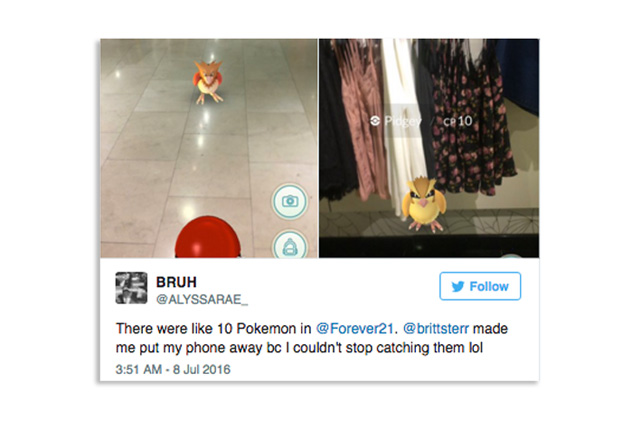Click the tweet text about 10 Pokemon
The image size is (641, 440).
(312, 338)
